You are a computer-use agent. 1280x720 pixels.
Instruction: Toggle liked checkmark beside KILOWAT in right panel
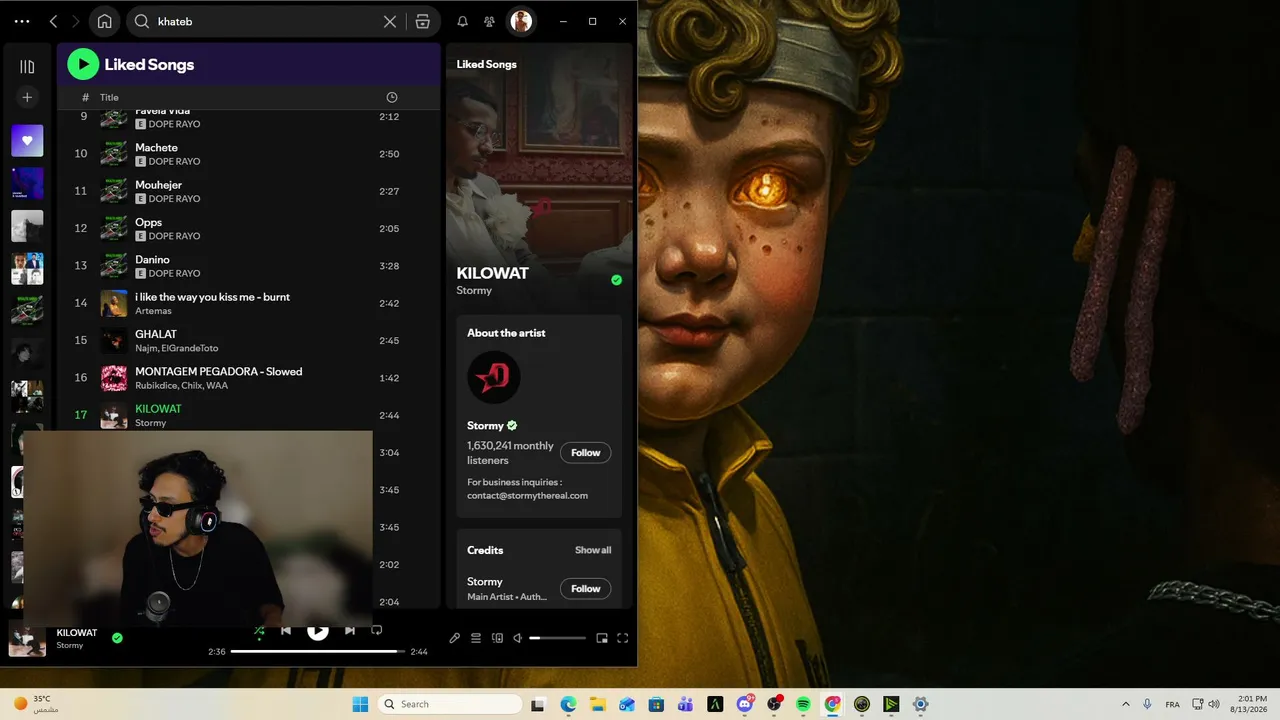616,280
